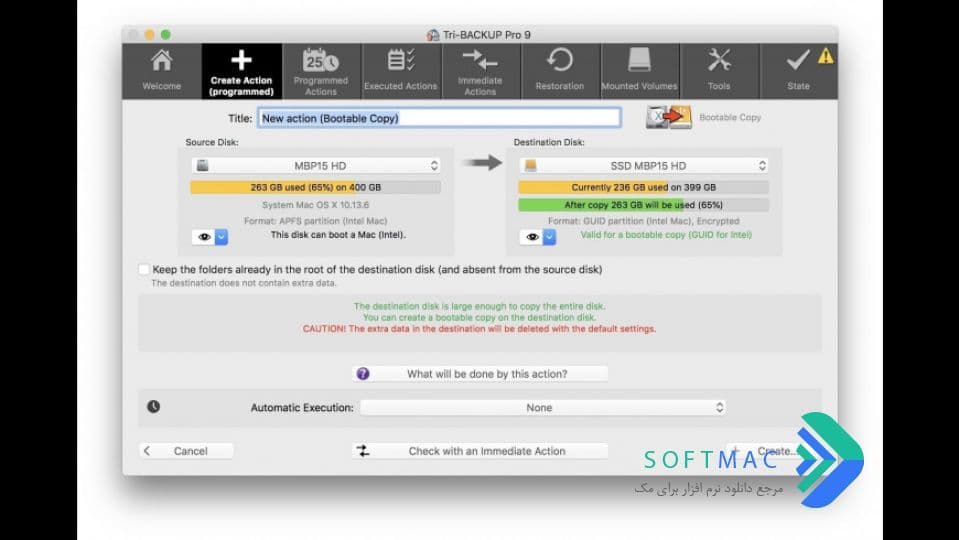This screenshot has width=959, height=540.
Task: Open Destination Disk SSD MBP15 HD dropdown
Action: 643,166
